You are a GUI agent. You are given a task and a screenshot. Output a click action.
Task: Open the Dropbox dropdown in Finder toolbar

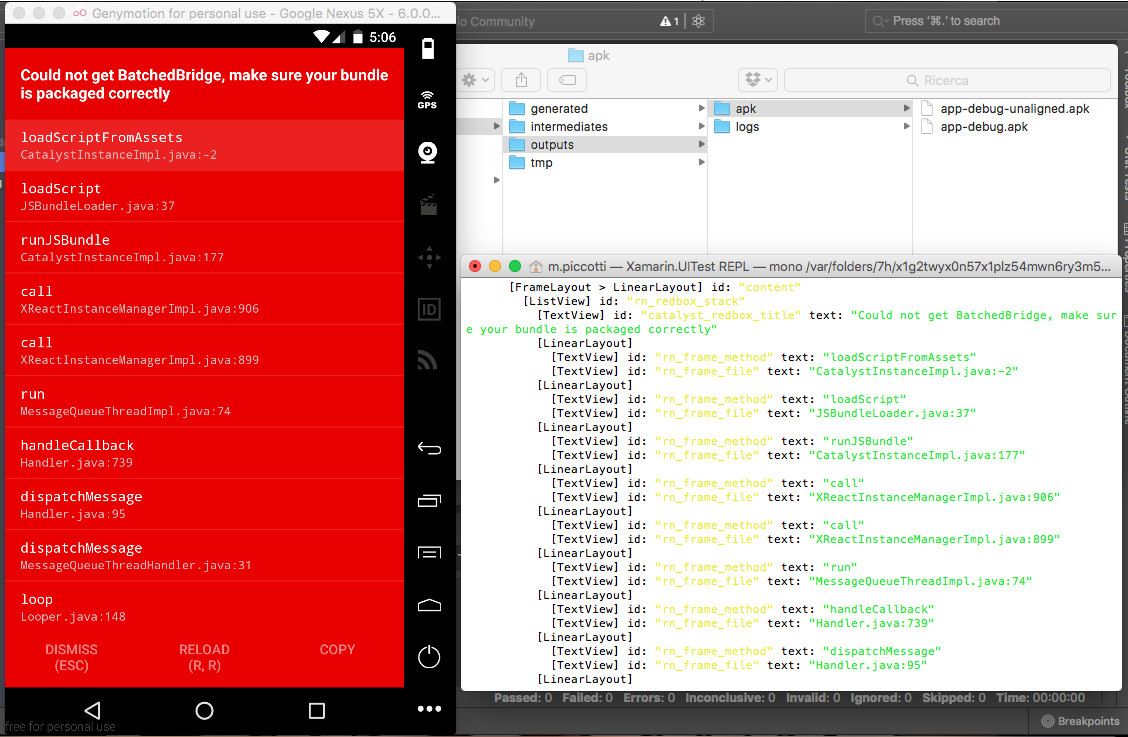tap(757, 80)
